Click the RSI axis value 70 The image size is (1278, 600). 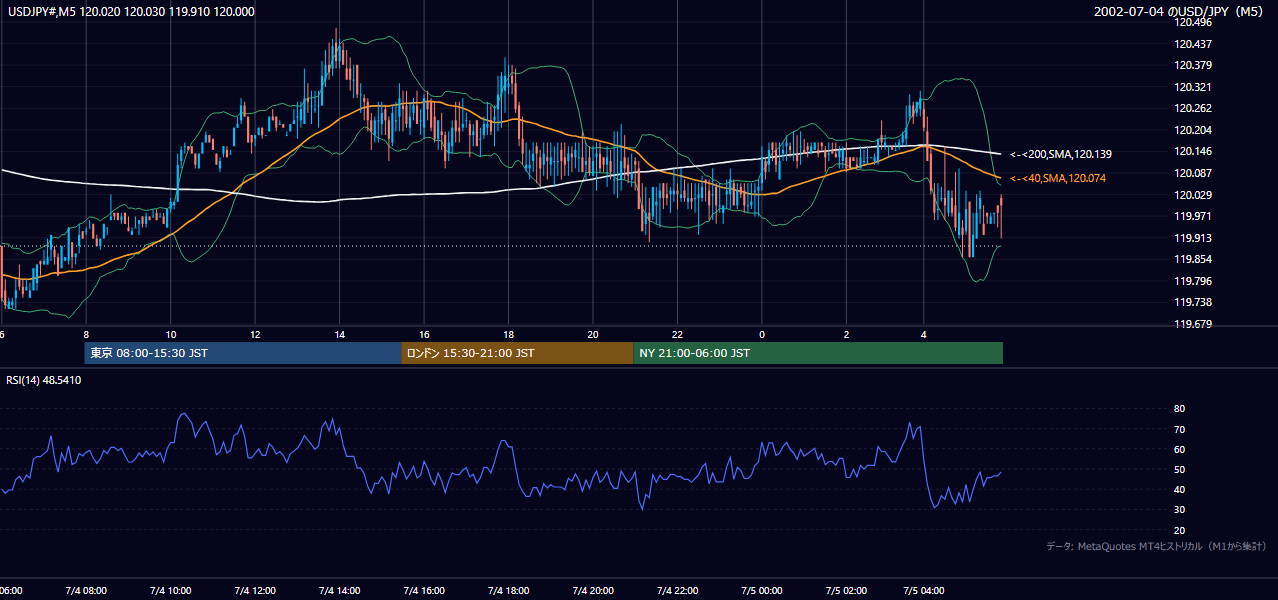tap(1180, 429)
